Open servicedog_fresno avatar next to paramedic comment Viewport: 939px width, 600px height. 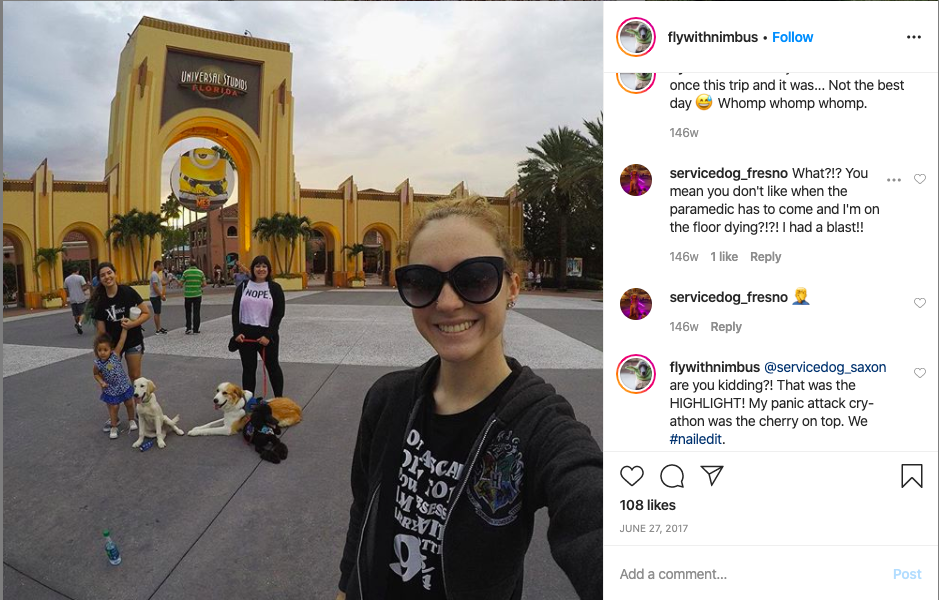(x=636, y=180)
